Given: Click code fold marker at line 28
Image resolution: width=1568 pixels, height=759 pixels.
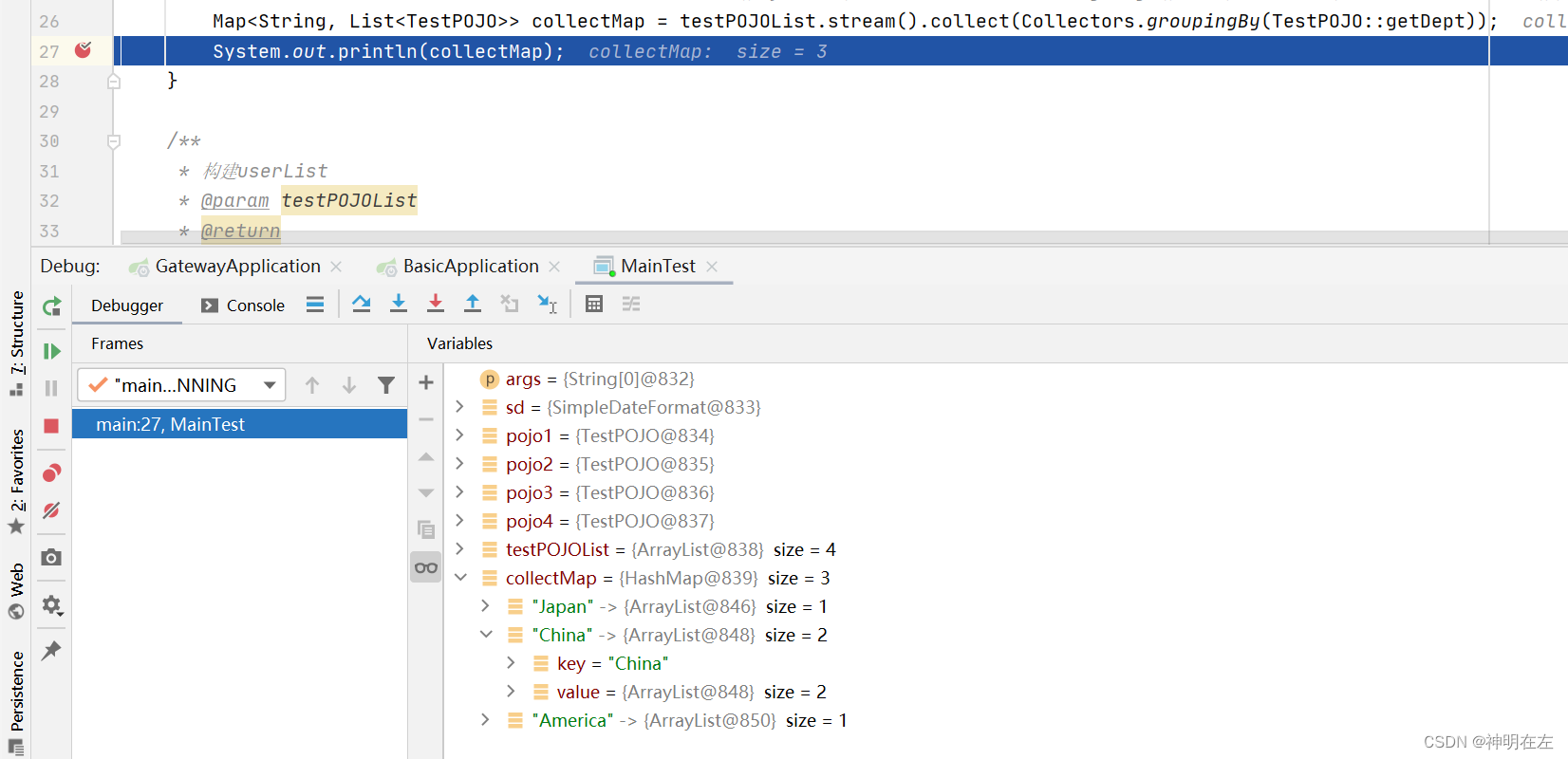Looking at the screenshot, I should tap(114, 82).
